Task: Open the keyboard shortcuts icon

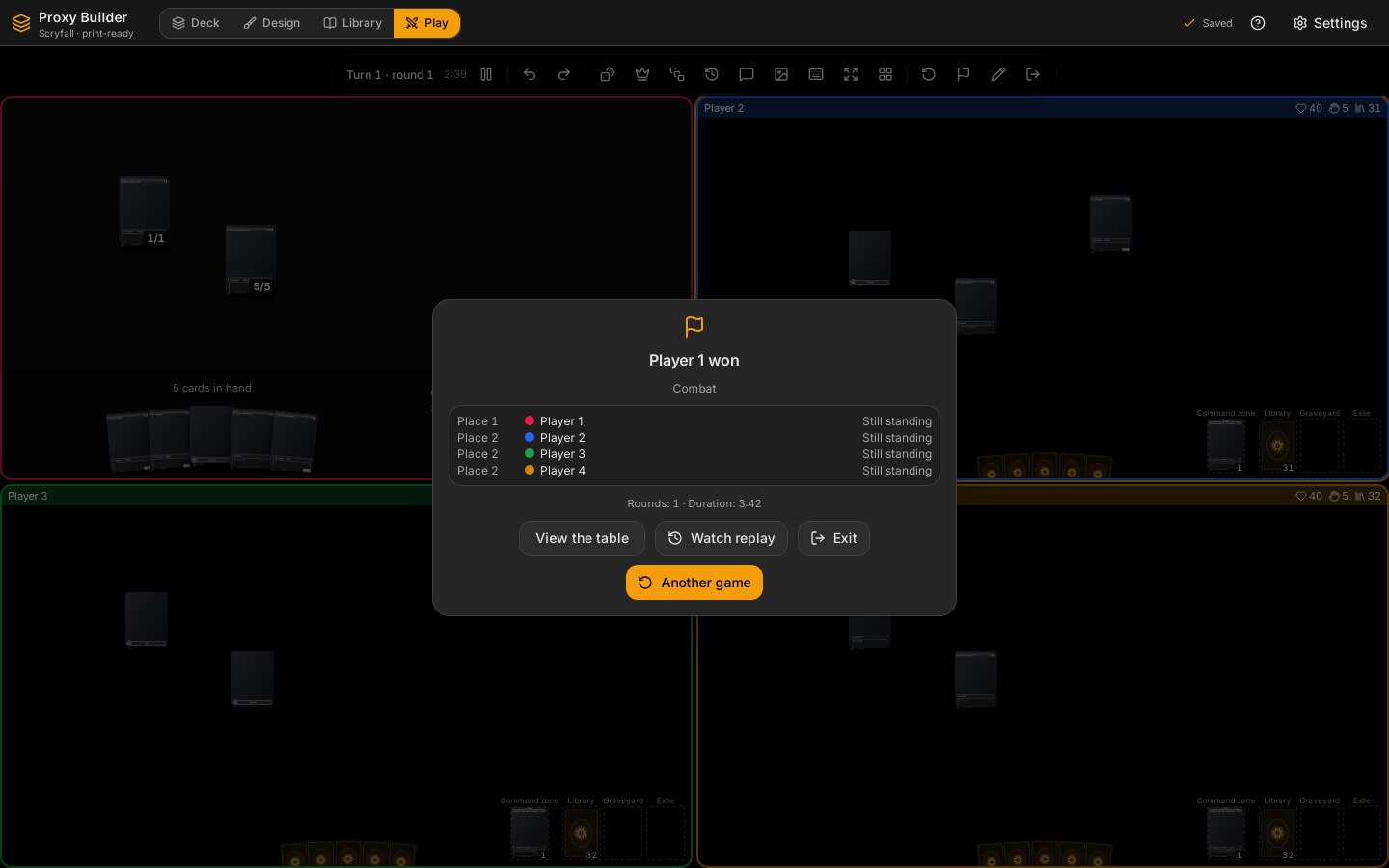Action: [816, 74]
